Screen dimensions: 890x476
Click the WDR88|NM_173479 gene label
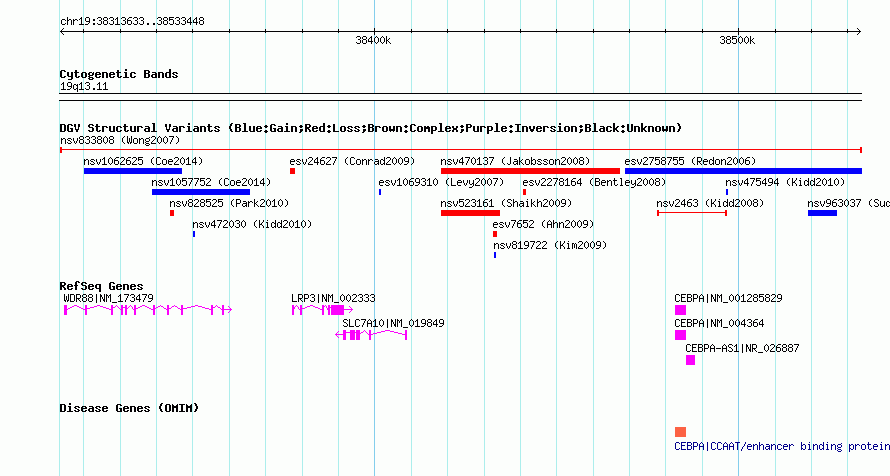coord(108,298)
